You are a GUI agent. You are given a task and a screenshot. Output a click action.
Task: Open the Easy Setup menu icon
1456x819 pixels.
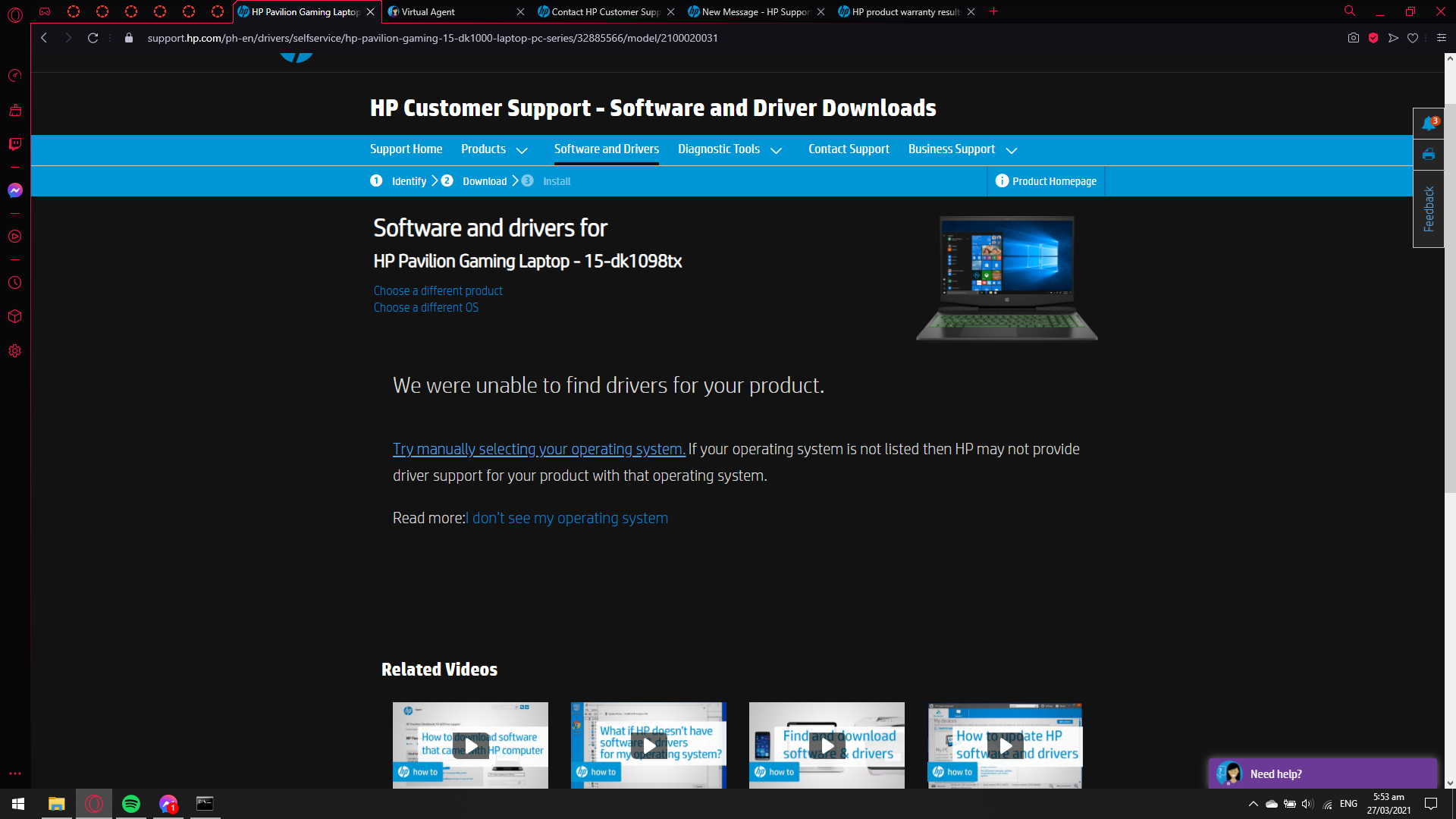tap(1442, 38)
